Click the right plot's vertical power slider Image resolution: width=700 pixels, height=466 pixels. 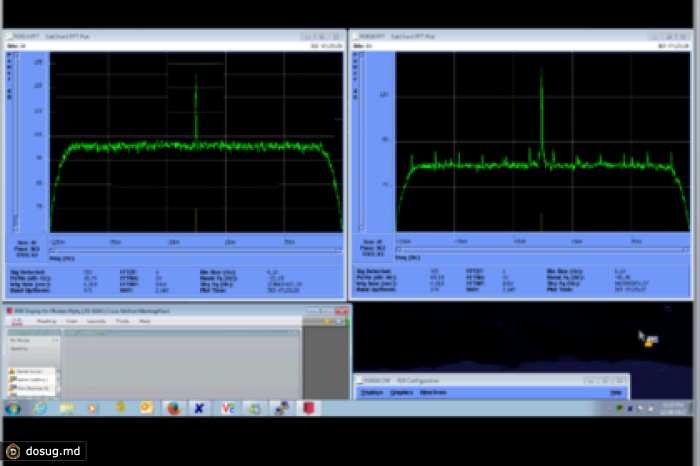tap(362, 142)
